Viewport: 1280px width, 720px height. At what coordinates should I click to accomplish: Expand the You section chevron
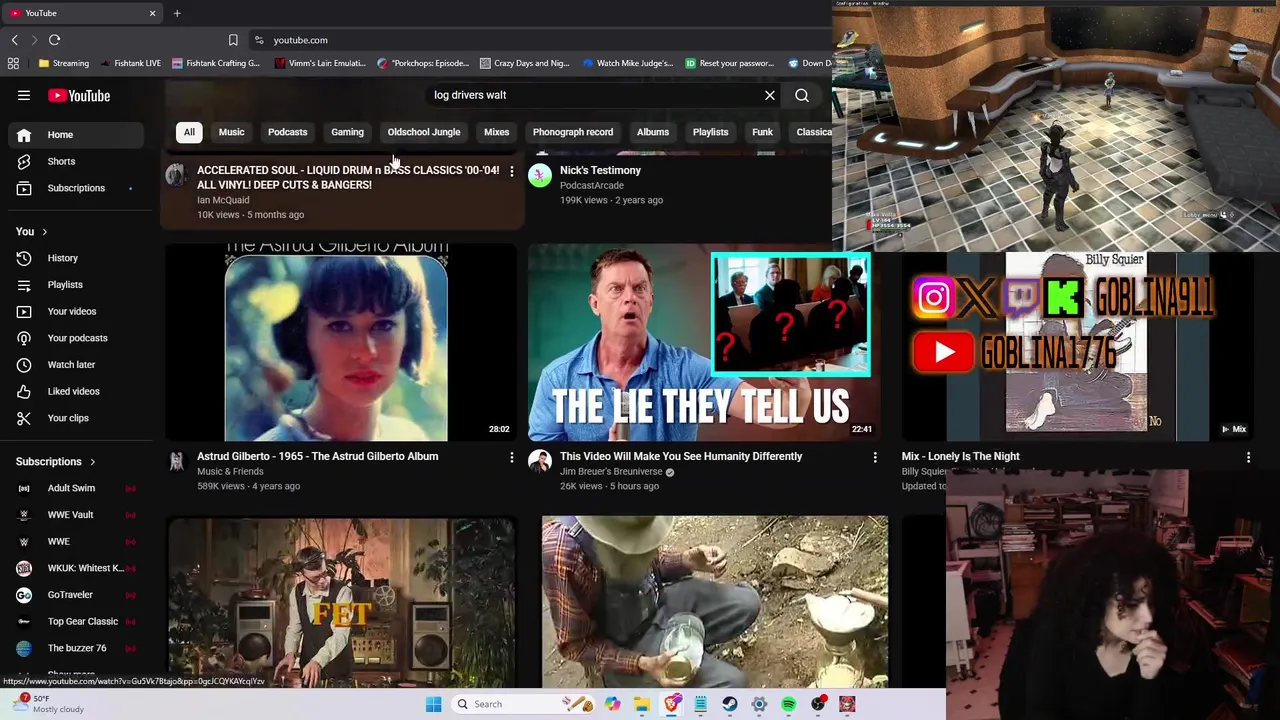point(44,232)
